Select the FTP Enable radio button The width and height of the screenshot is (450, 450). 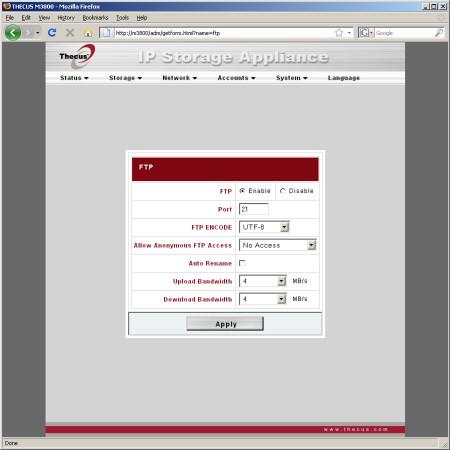(x=242, y=191)
